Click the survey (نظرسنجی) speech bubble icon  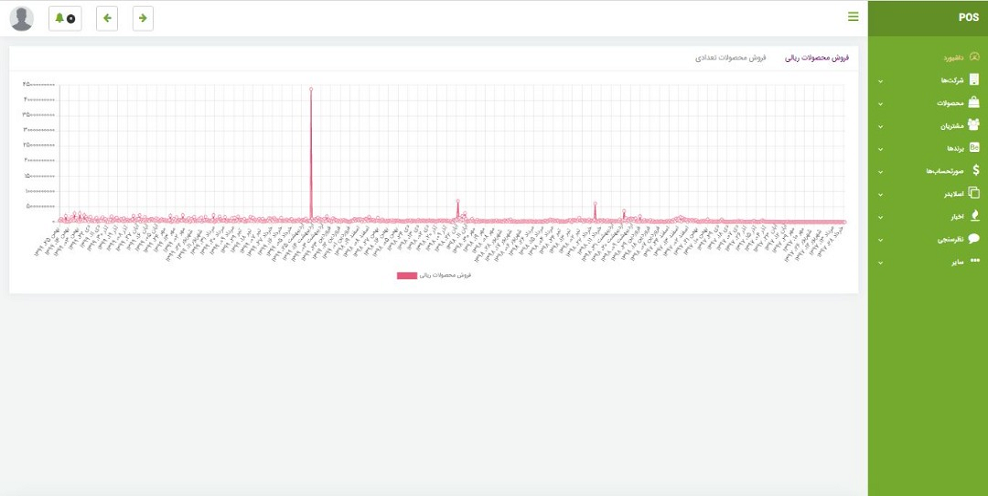point(974,238)
